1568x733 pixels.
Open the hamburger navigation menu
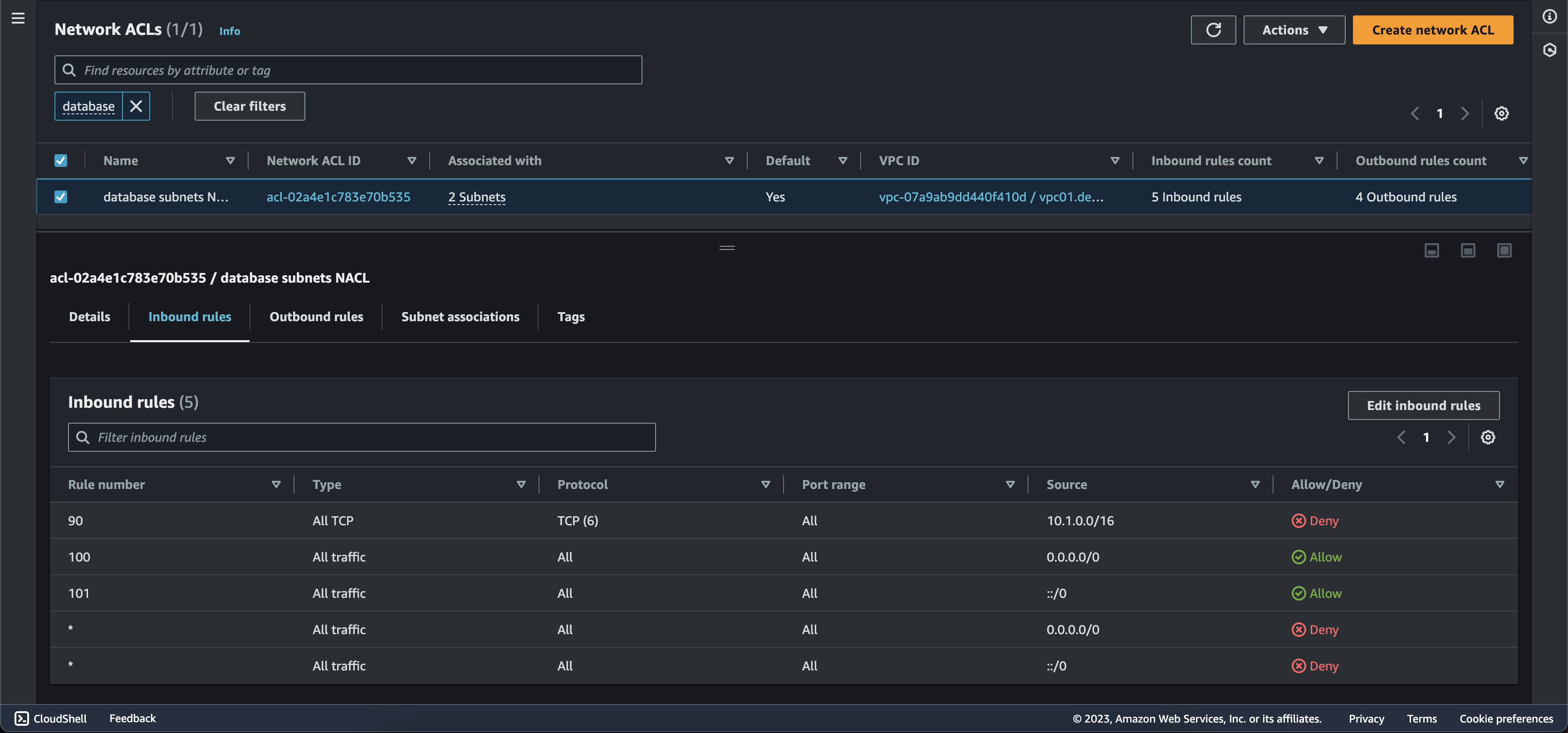pyautogui.click(x=18, y=18)
